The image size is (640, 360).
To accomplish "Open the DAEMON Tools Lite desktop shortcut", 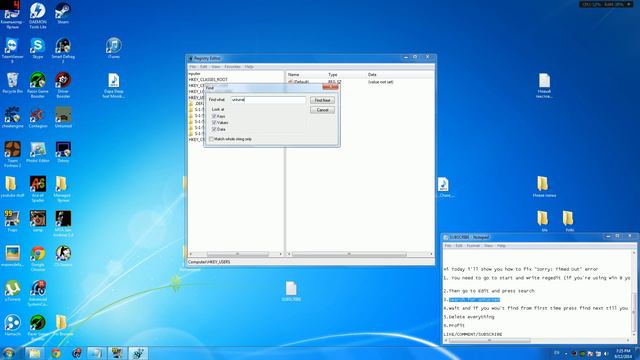I will pyautogui.click(x=38, y=16).
